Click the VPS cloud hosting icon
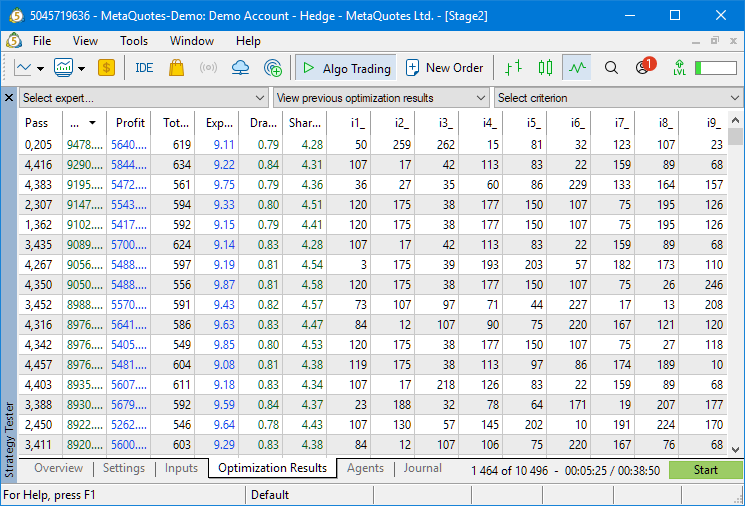 click(x=240, y=68)
